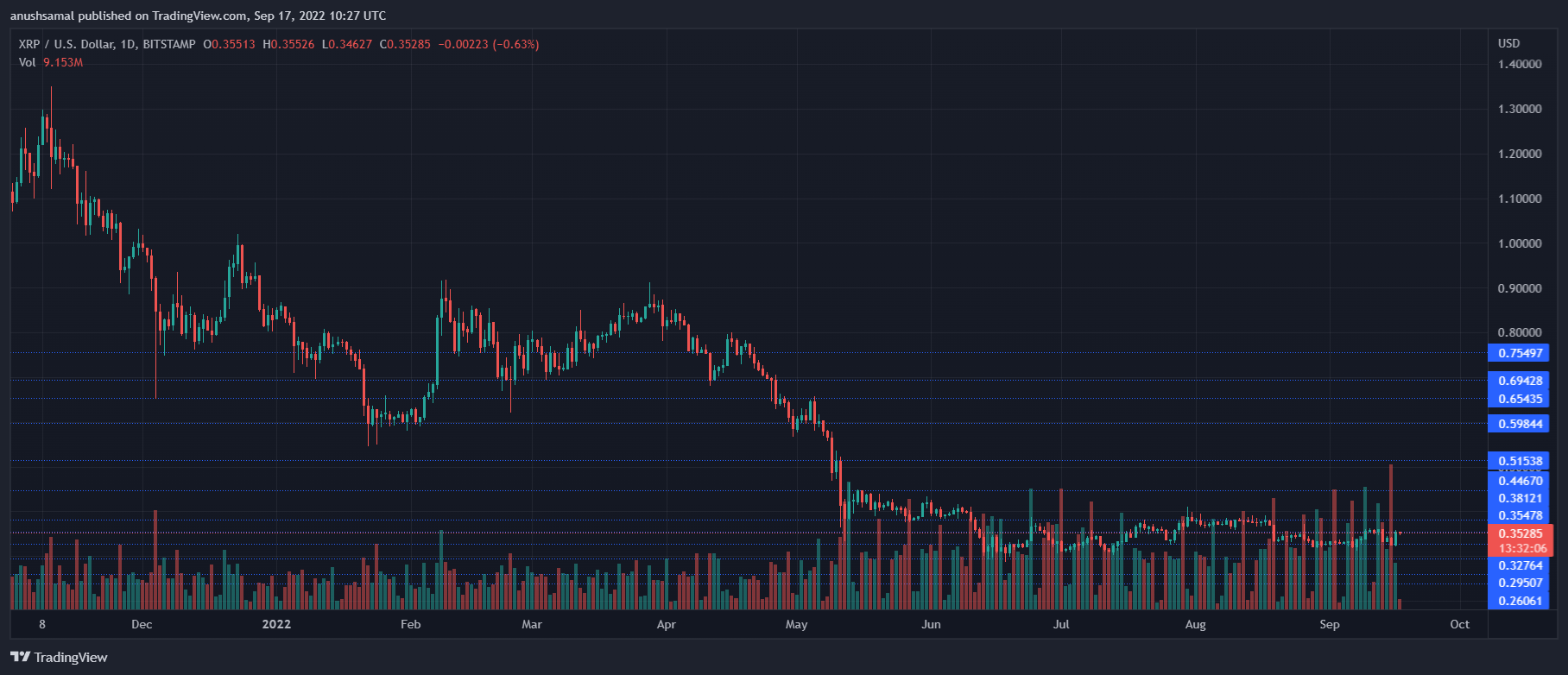Image resolution: width=1568 pixels, height=675 pixels.
Task: Click the 1.20000 tick on the price axis
Action: pyautogui.click(x=1520, y=154)
